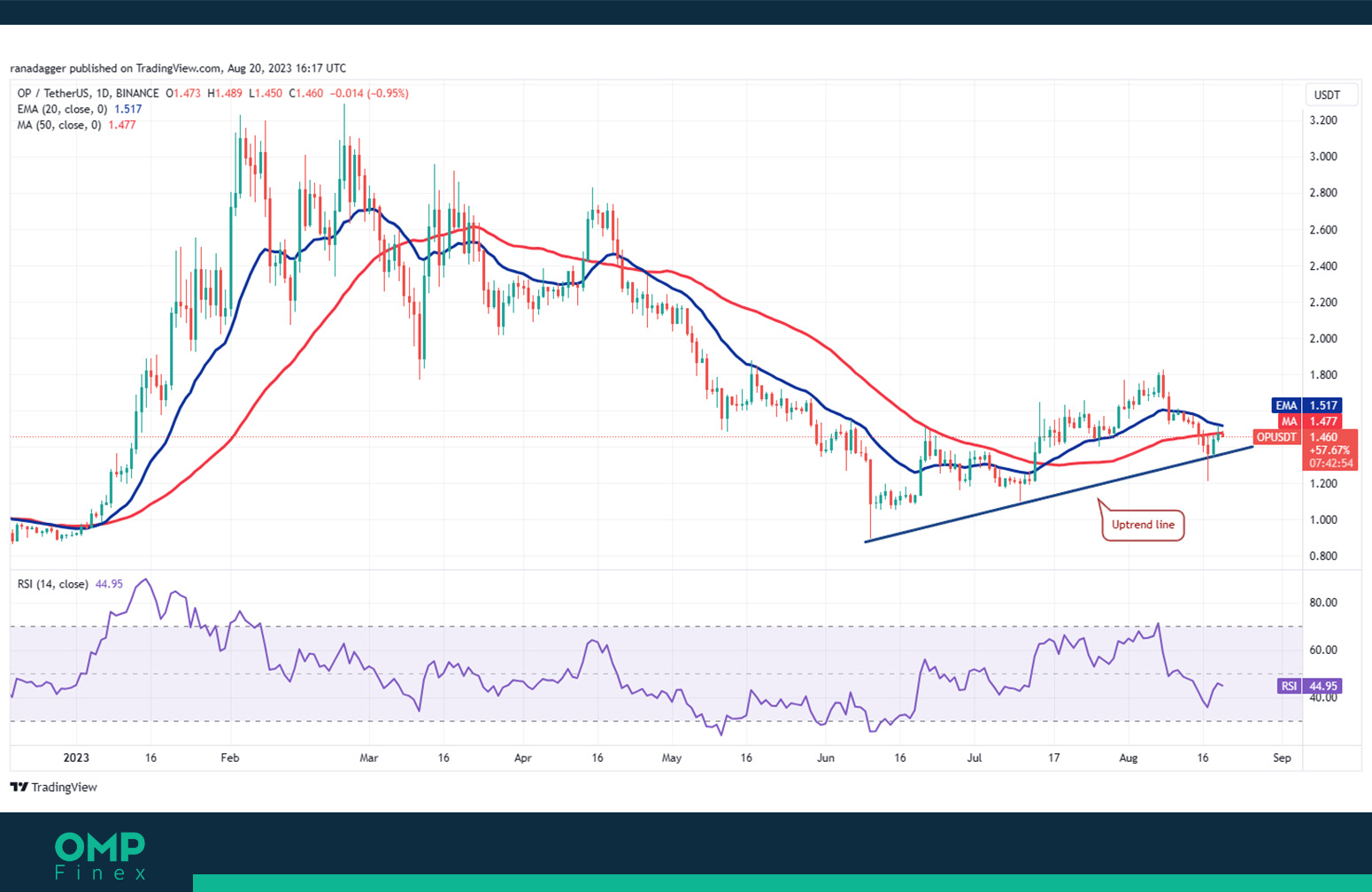Click the May date label on time axis
This screenshot has height=892, width=1372.
click(x=672, y=757)
